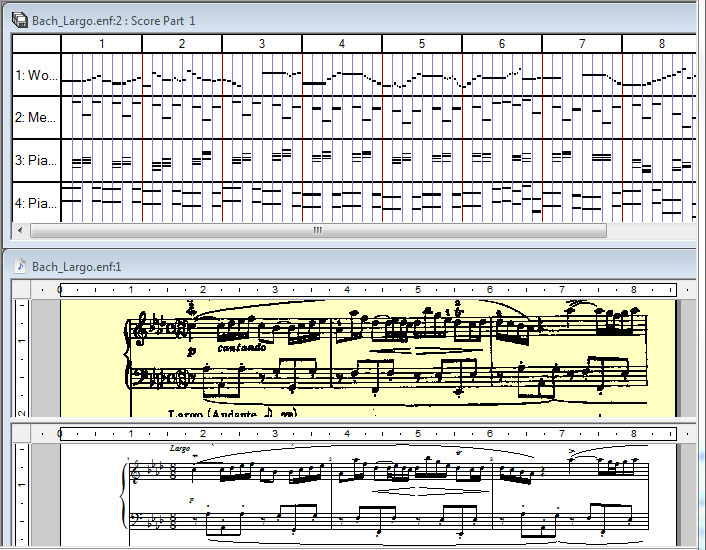This screenshot has width=706, height=550.
Task: Click the treble clef in scanned image
Action: (x=140, y=329)
